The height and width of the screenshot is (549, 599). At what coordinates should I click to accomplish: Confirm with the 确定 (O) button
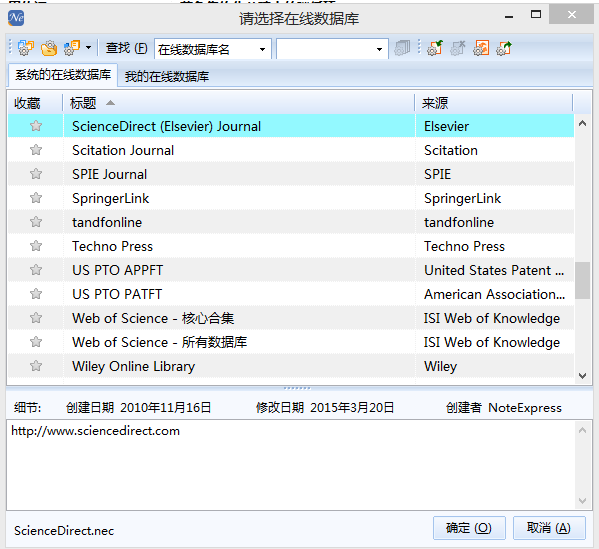tap(469, 528)
